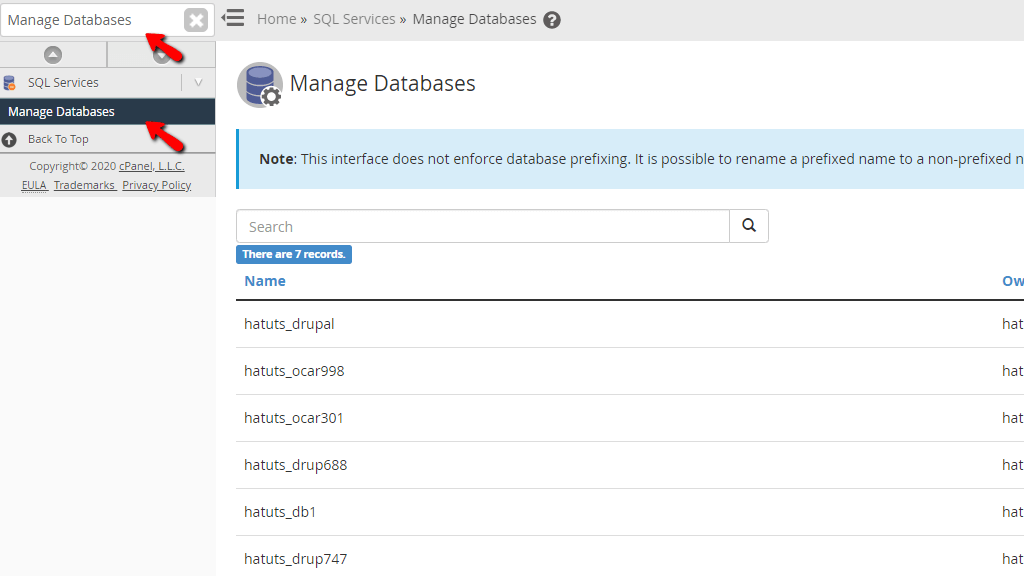Open the Trademarks link
Viewport: 1024px width, 576px height.
(x=84, y=185)
